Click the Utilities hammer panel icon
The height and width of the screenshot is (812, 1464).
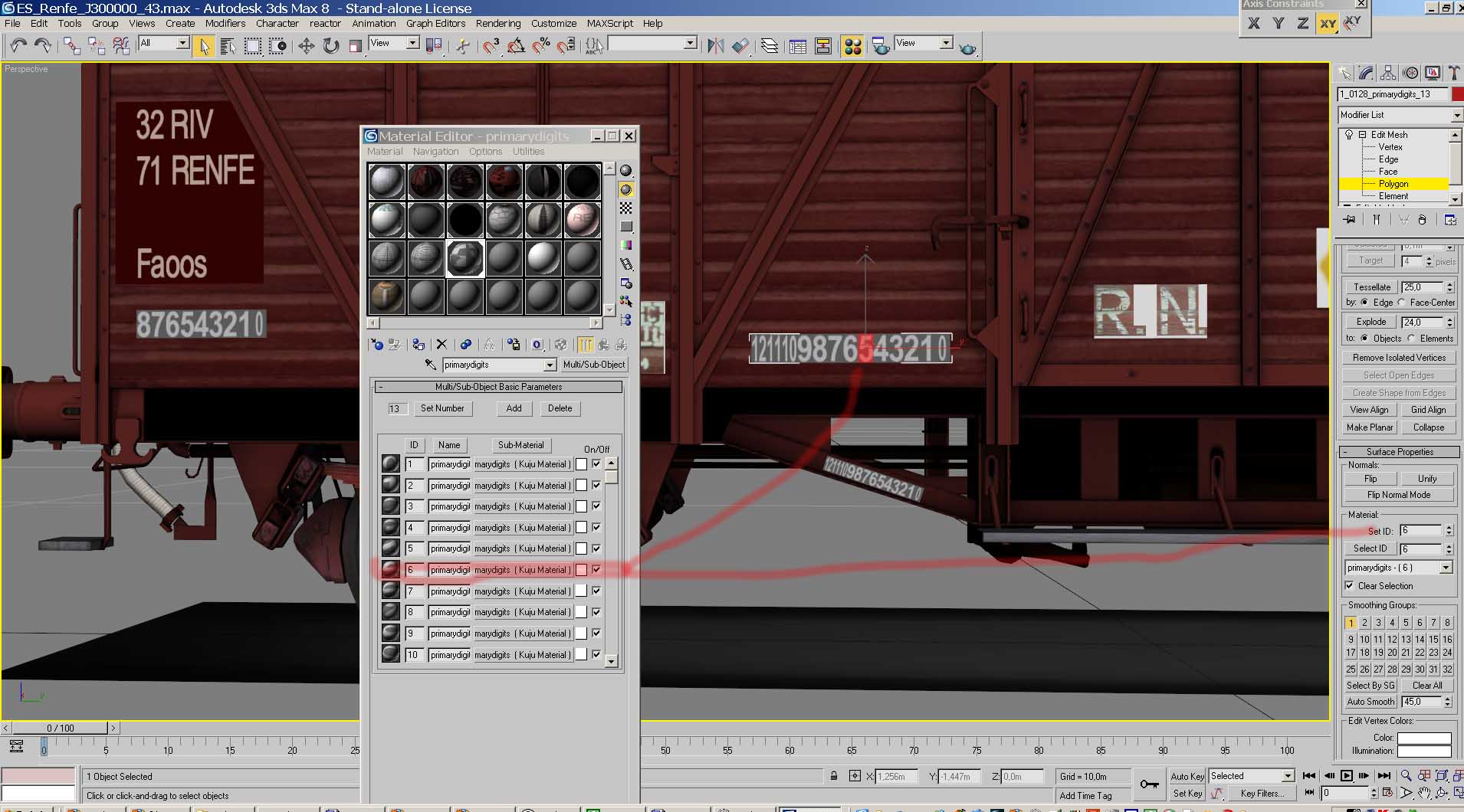pos(1453,73)
